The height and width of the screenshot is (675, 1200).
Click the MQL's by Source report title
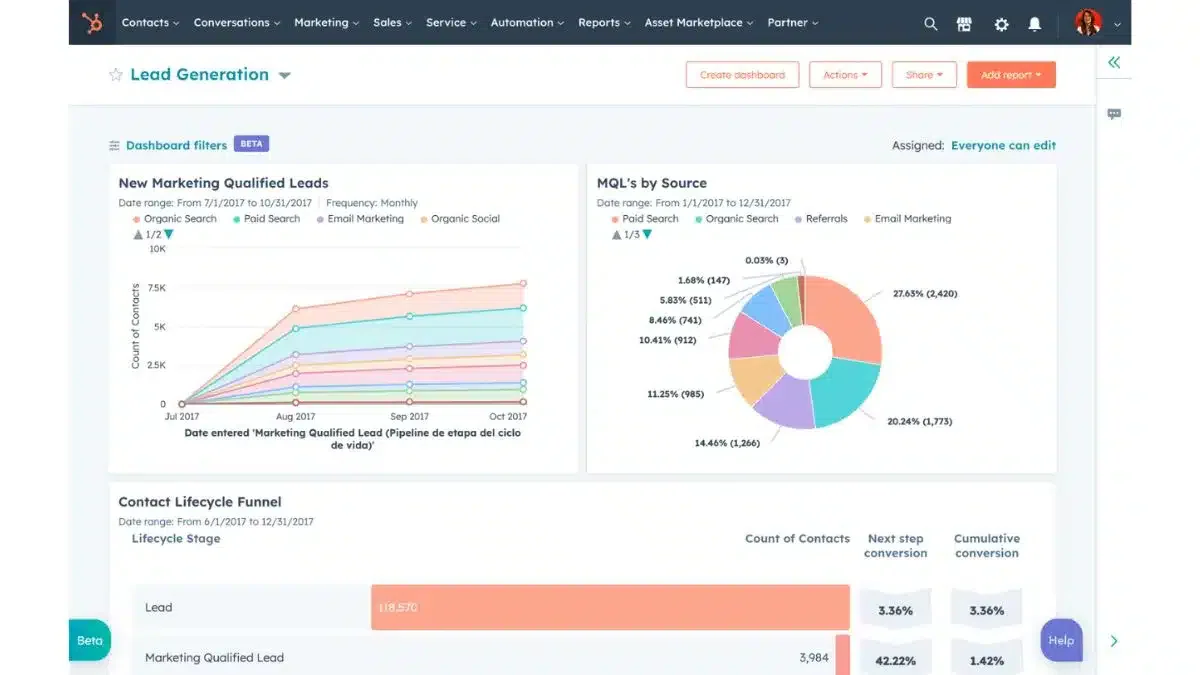tap(652, 183)
